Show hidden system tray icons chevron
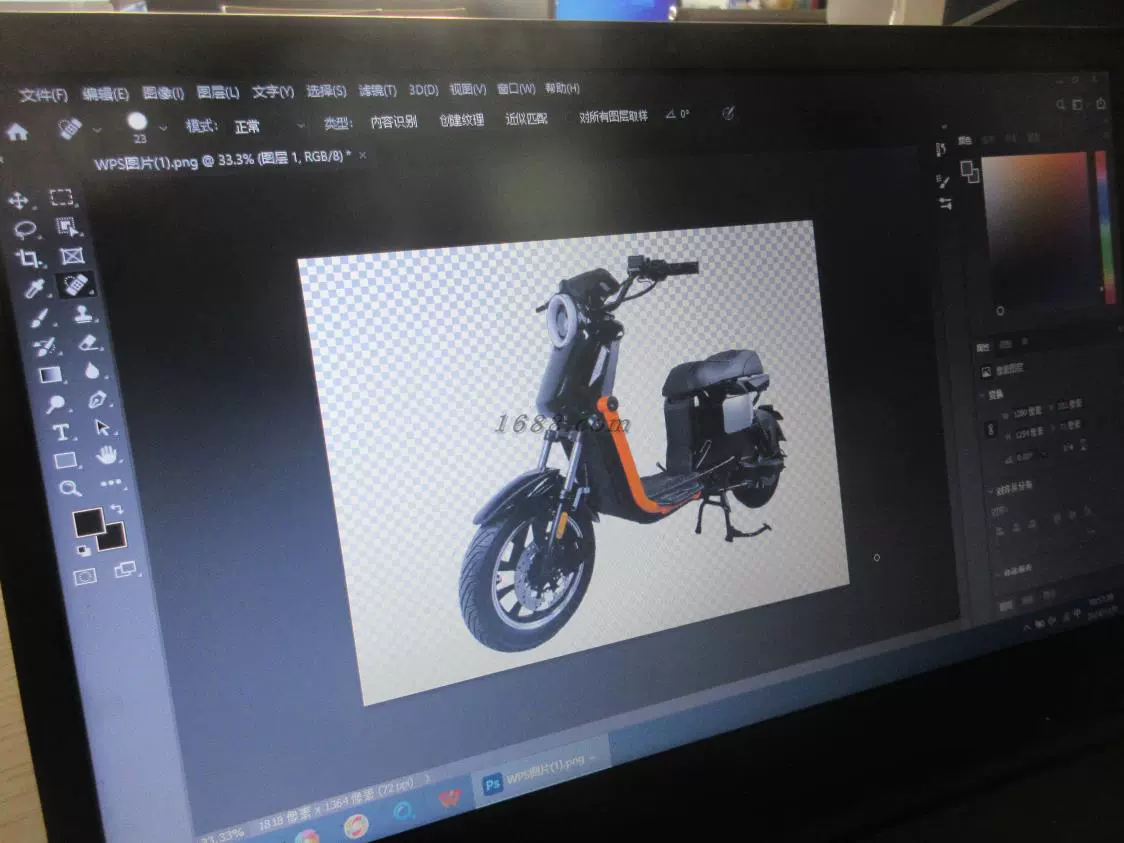The height and width of the screenshot is (843, 1124). coord(1027,627)
